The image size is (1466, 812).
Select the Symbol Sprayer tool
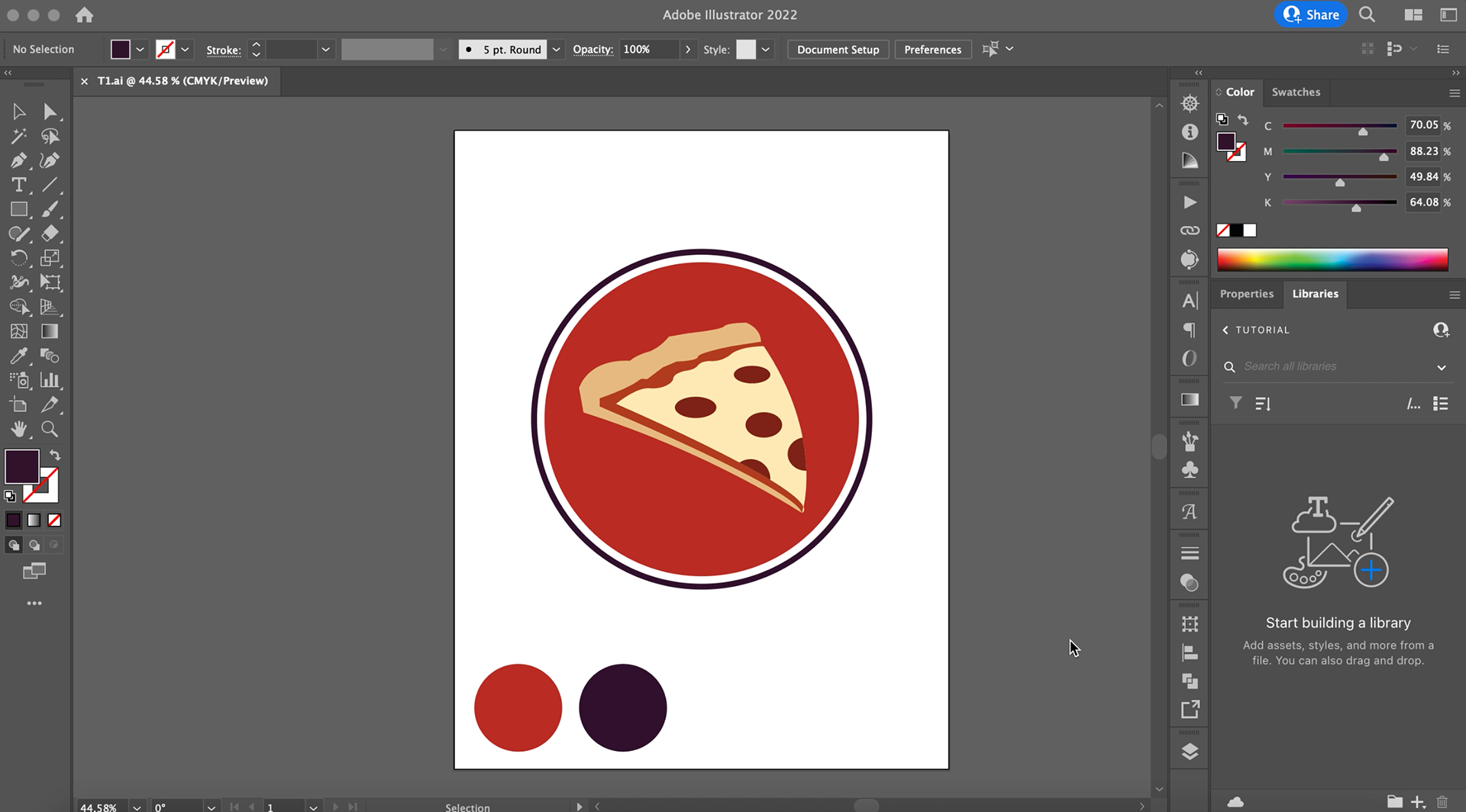coord(19,381)
